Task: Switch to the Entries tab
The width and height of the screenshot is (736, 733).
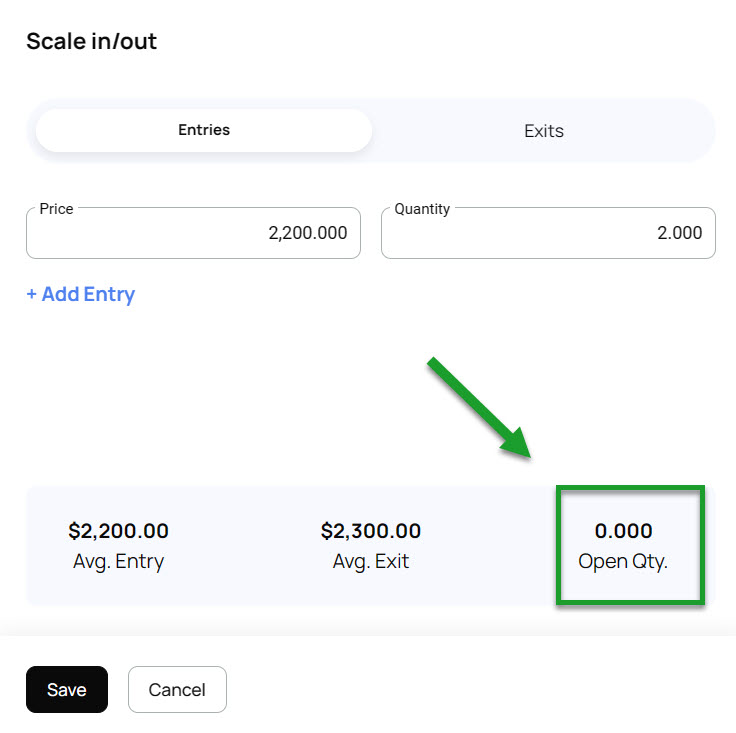Action: 204,130
